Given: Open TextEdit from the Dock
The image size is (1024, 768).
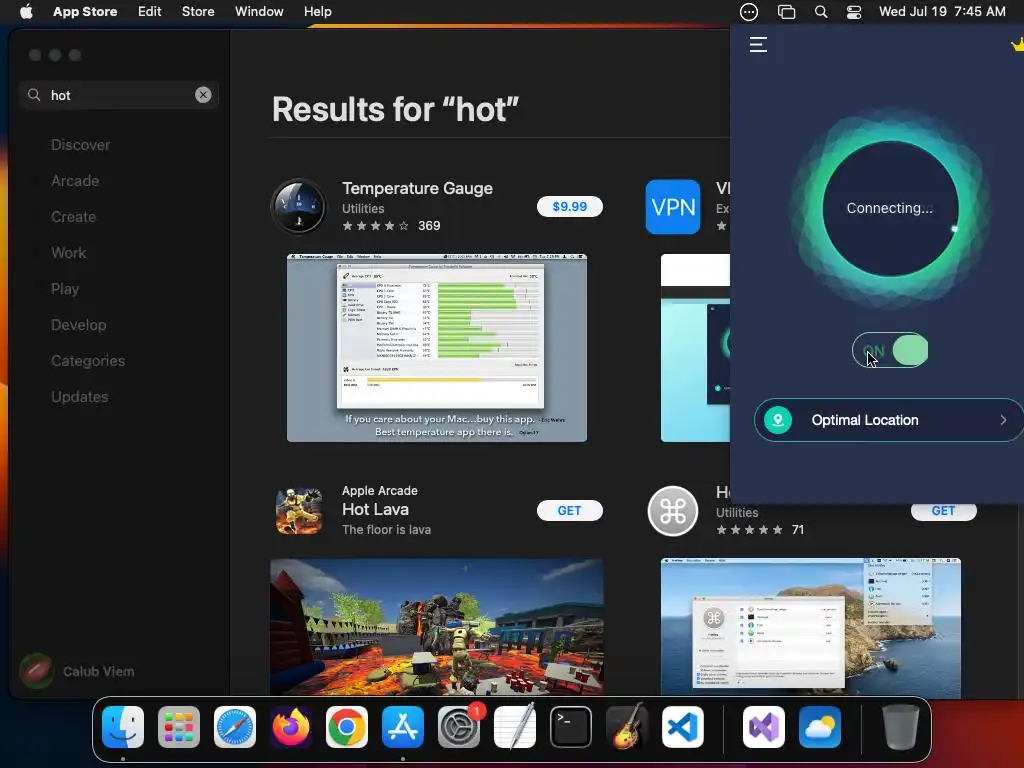Looking at the screenshot, I should coord(515,727).
